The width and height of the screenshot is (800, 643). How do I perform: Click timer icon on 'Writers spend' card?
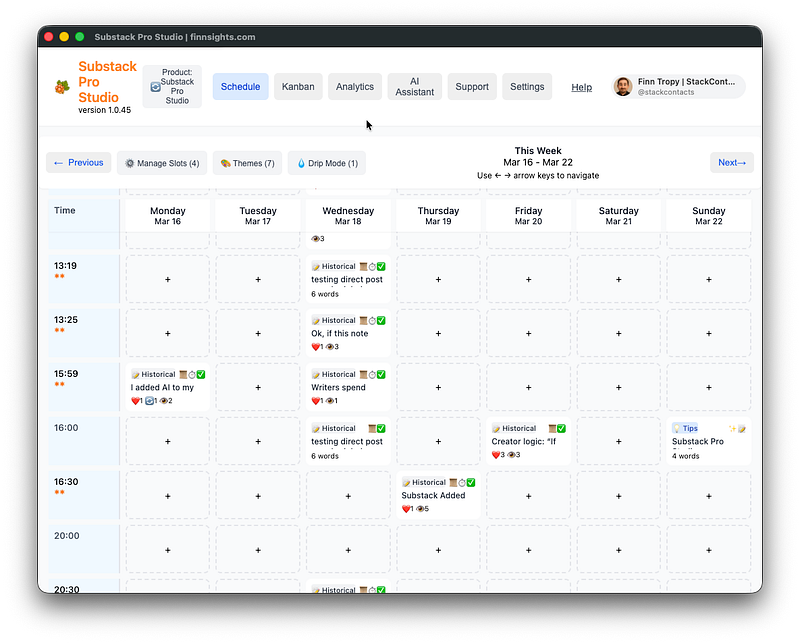point(372,375)
